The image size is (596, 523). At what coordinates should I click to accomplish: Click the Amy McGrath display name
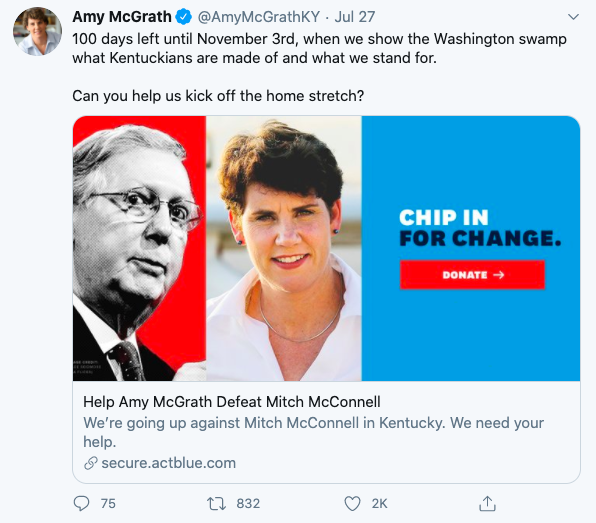pyautogui.click(x=122, y=17)
